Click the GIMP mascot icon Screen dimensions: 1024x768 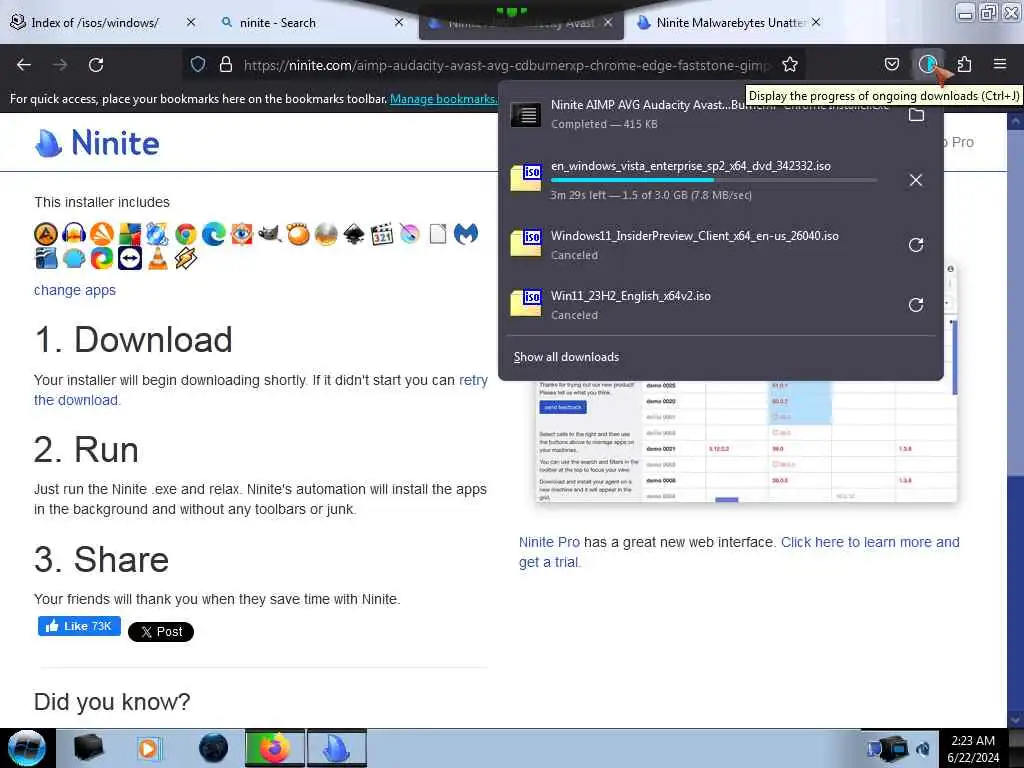270,234
